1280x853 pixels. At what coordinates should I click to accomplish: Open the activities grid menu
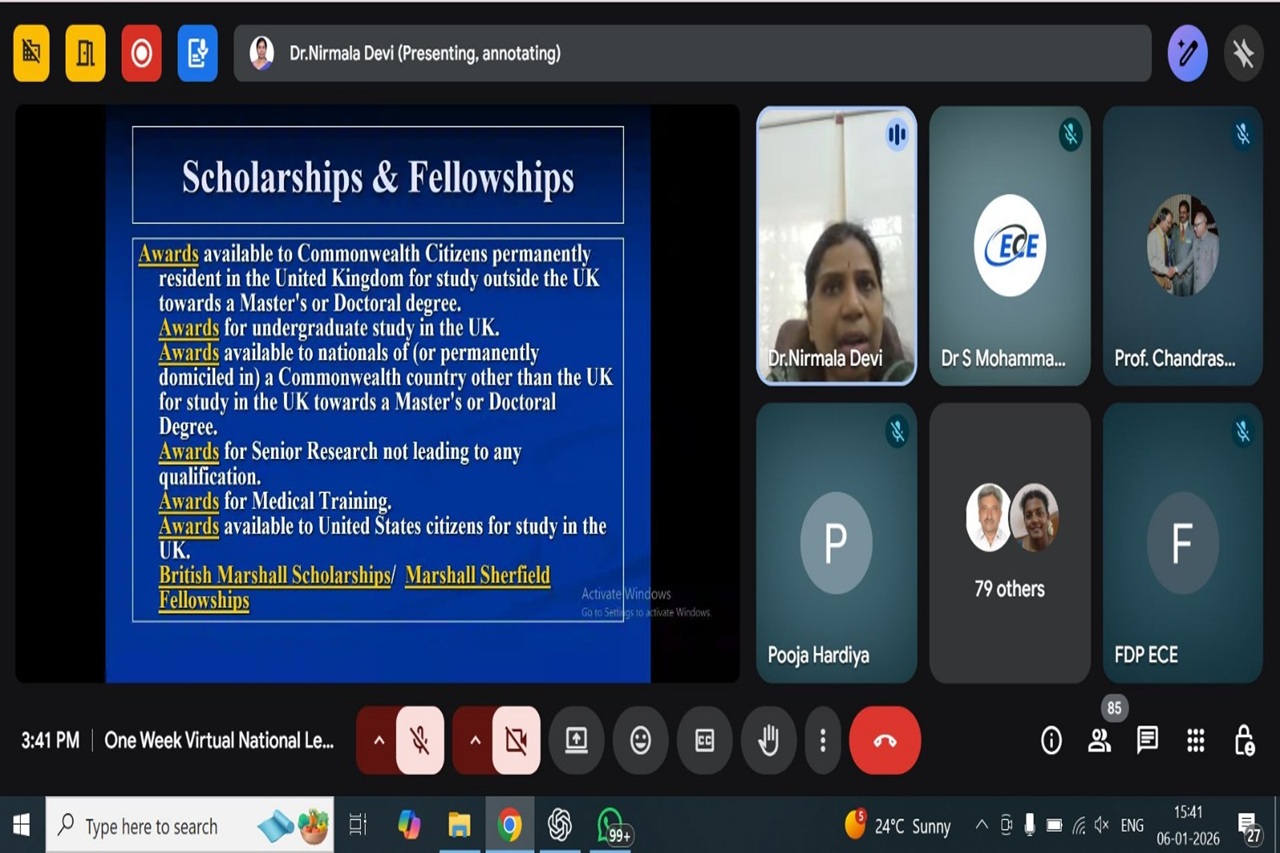(1195, 740)
